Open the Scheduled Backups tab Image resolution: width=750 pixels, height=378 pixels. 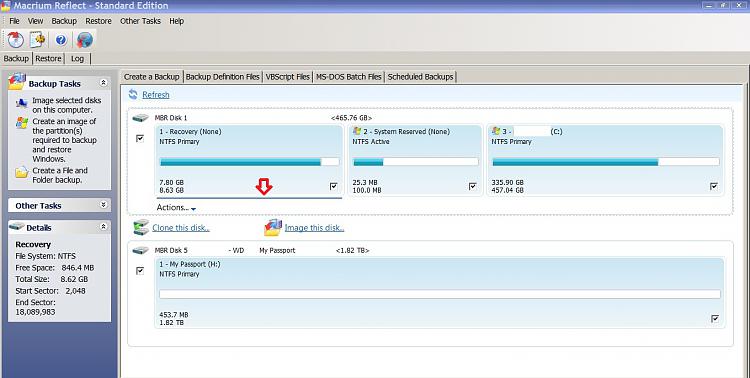pyautogui.click(x=420, y=77)
